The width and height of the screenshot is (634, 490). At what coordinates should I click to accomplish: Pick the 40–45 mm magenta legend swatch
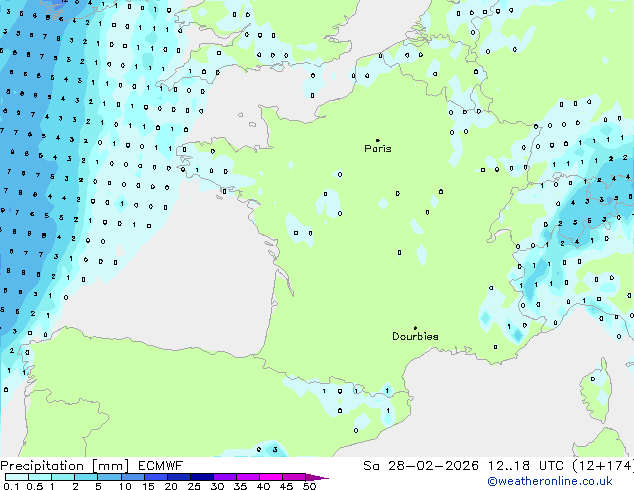pos(271,477)
